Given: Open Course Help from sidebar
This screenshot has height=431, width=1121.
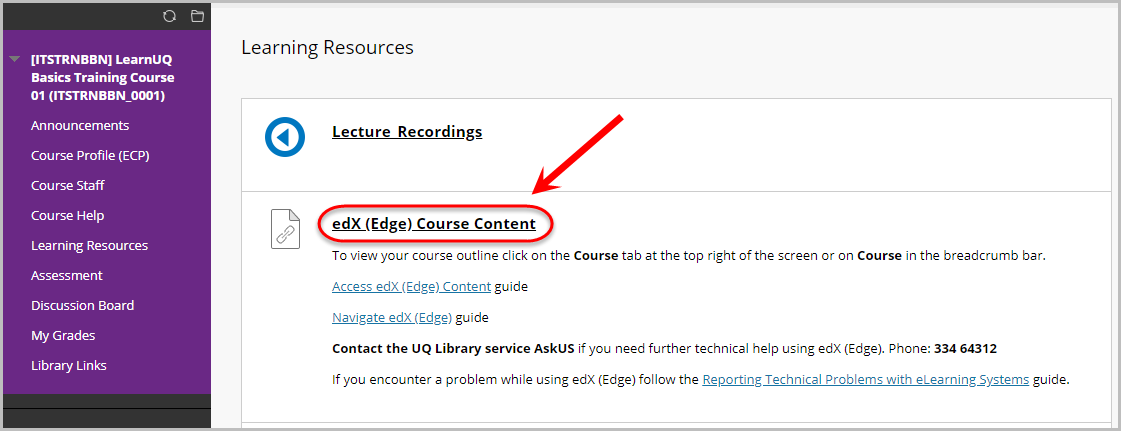Looking at the screenshot, I should click(67, 215).
